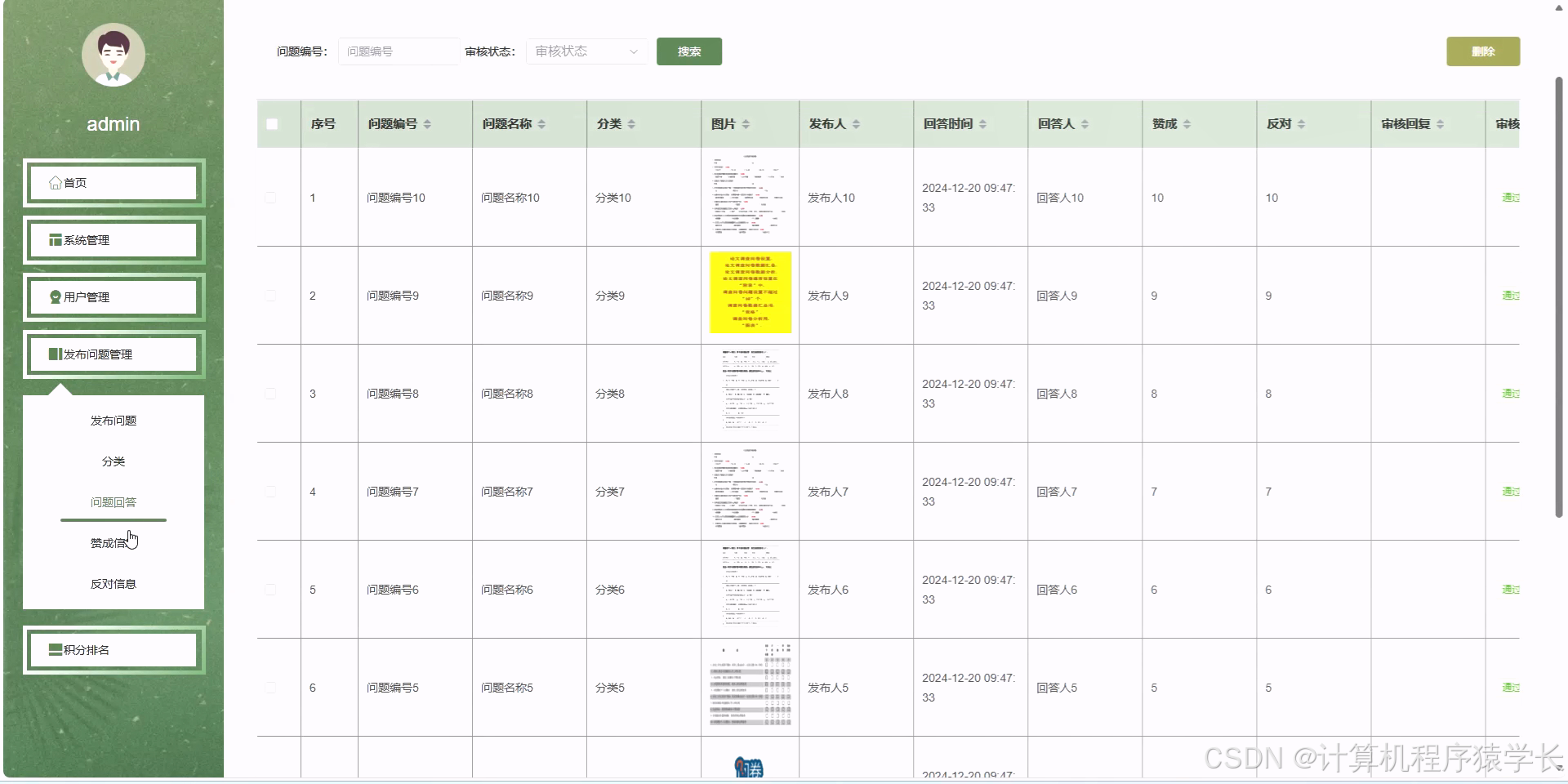Check the row for 问题编号5
Screen dimensions: 1568x784
pyautogui.click(x=270, y=688)
